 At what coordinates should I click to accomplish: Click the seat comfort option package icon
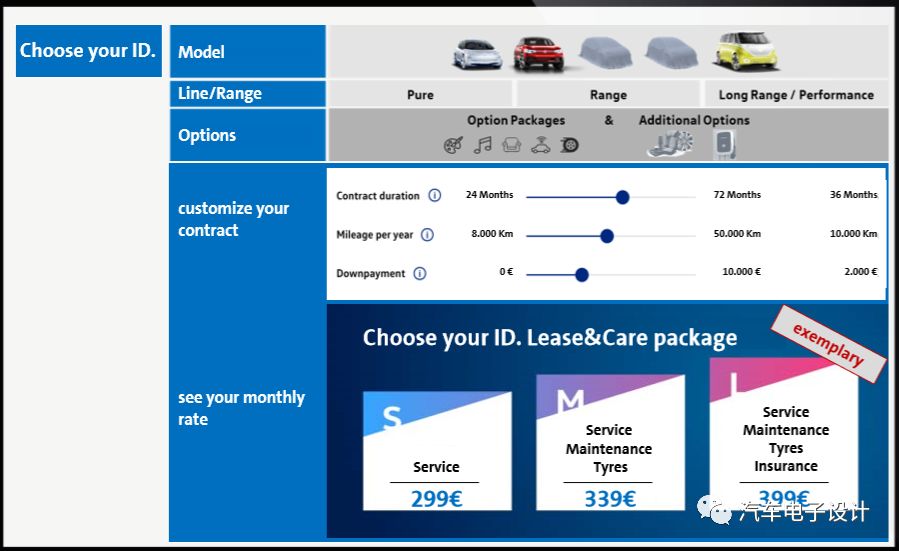tap(511, 145)
